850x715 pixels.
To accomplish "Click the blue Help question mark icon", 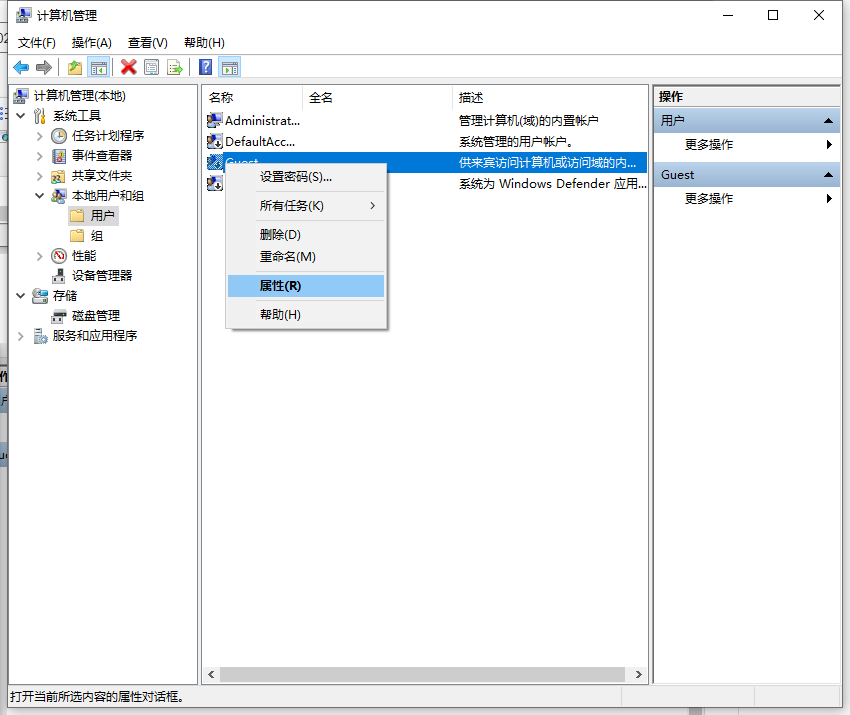I will coord(205,67).
